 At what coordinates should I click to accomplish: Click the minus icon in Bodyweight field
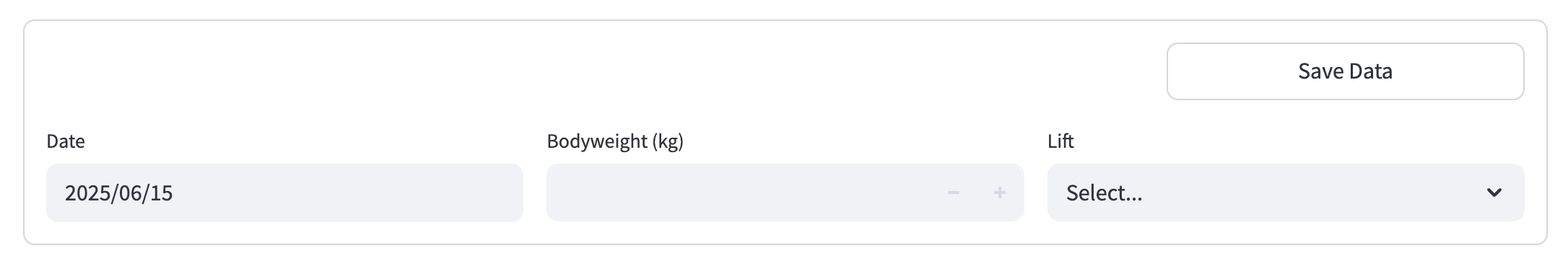pos(954,193)
